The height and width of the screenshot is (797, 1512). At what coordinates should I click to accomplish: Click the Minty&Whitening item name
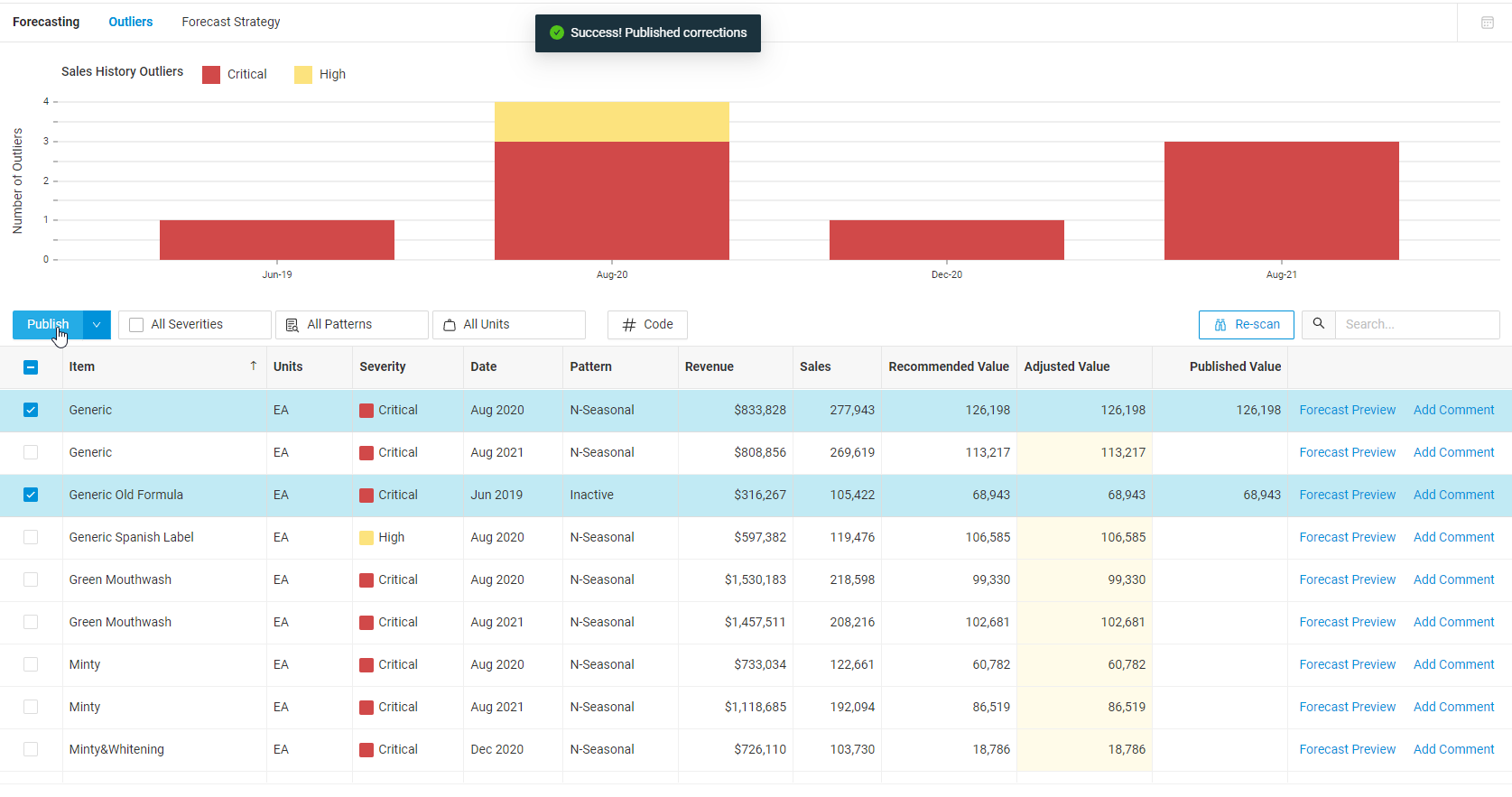coord(116,749)
